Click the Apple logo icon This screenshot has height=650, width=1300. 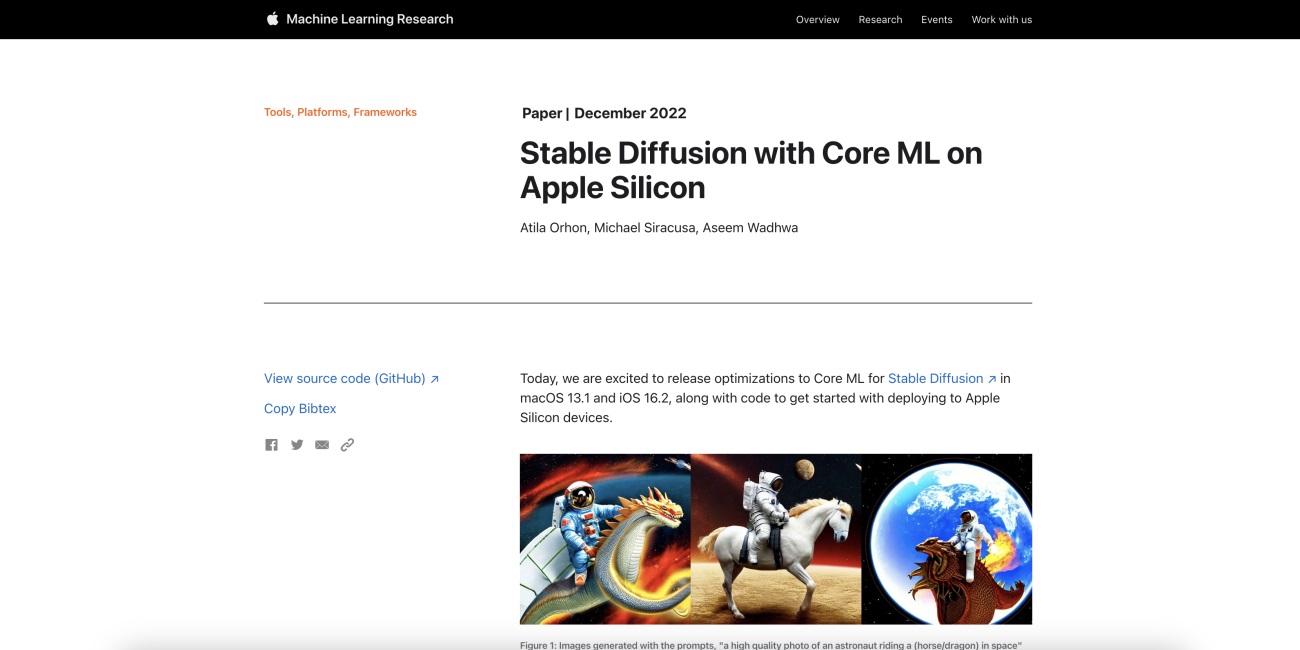272,19
